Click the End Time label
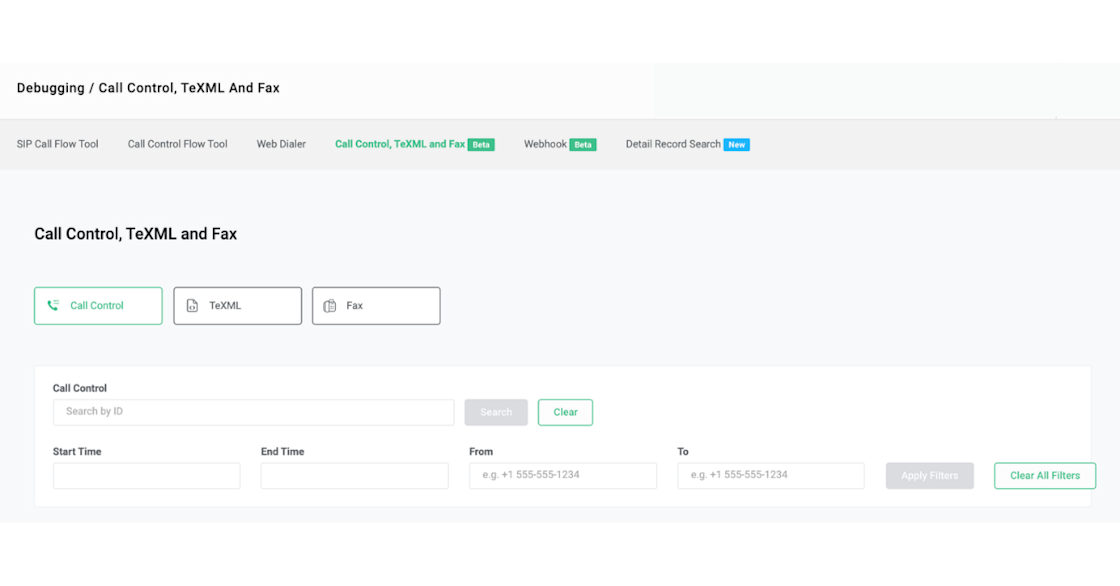 (x=283, y=452)
